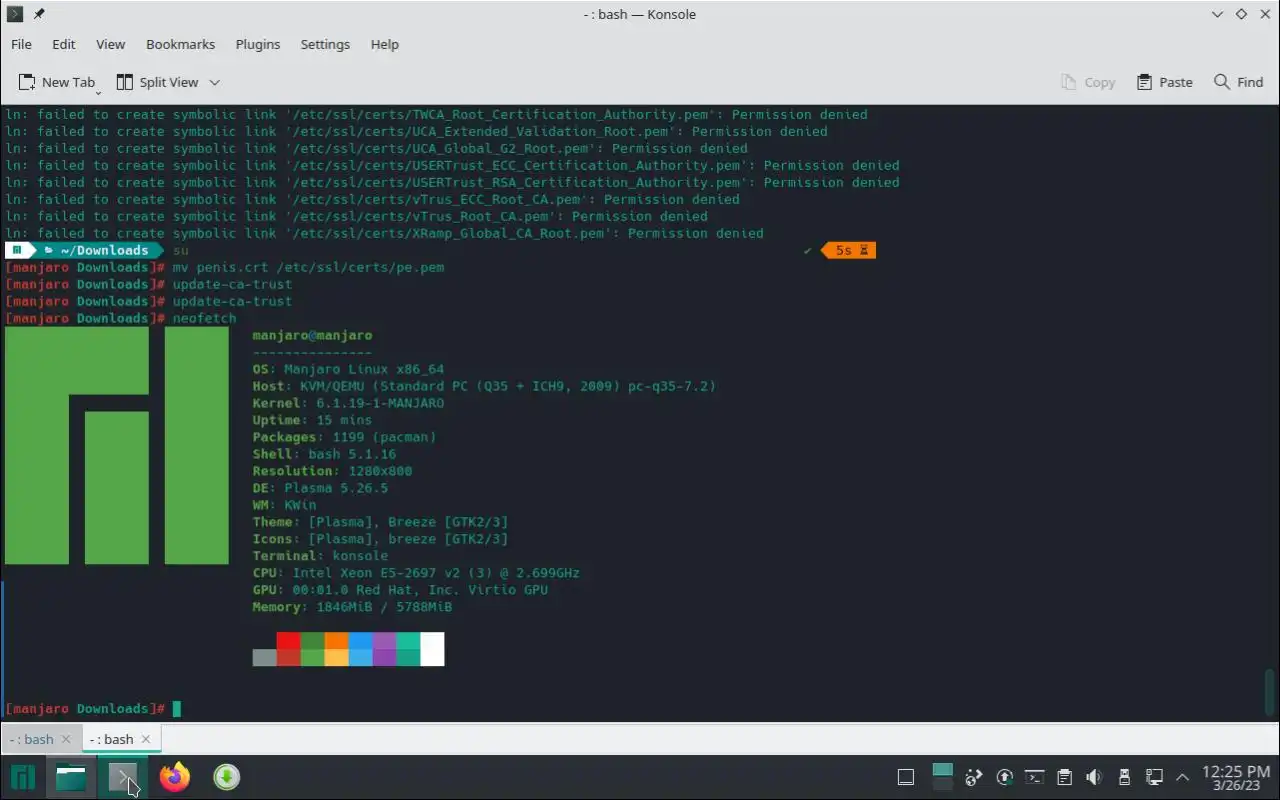Screen dimensions: 1280x800
Task: Click the Paste toolbar button
Action: pyautogui.click(x=1165, y=82)
